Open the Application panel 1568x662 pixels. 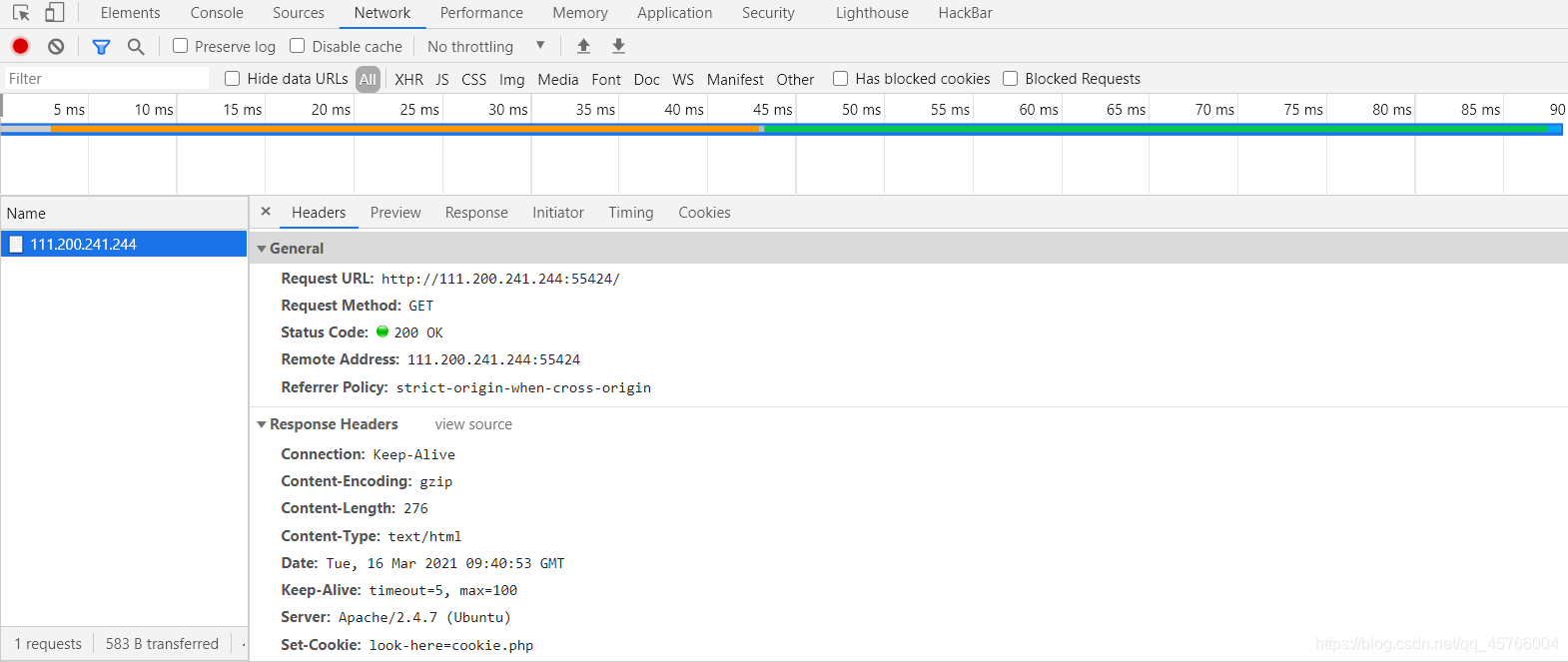(x=675, y=13)
